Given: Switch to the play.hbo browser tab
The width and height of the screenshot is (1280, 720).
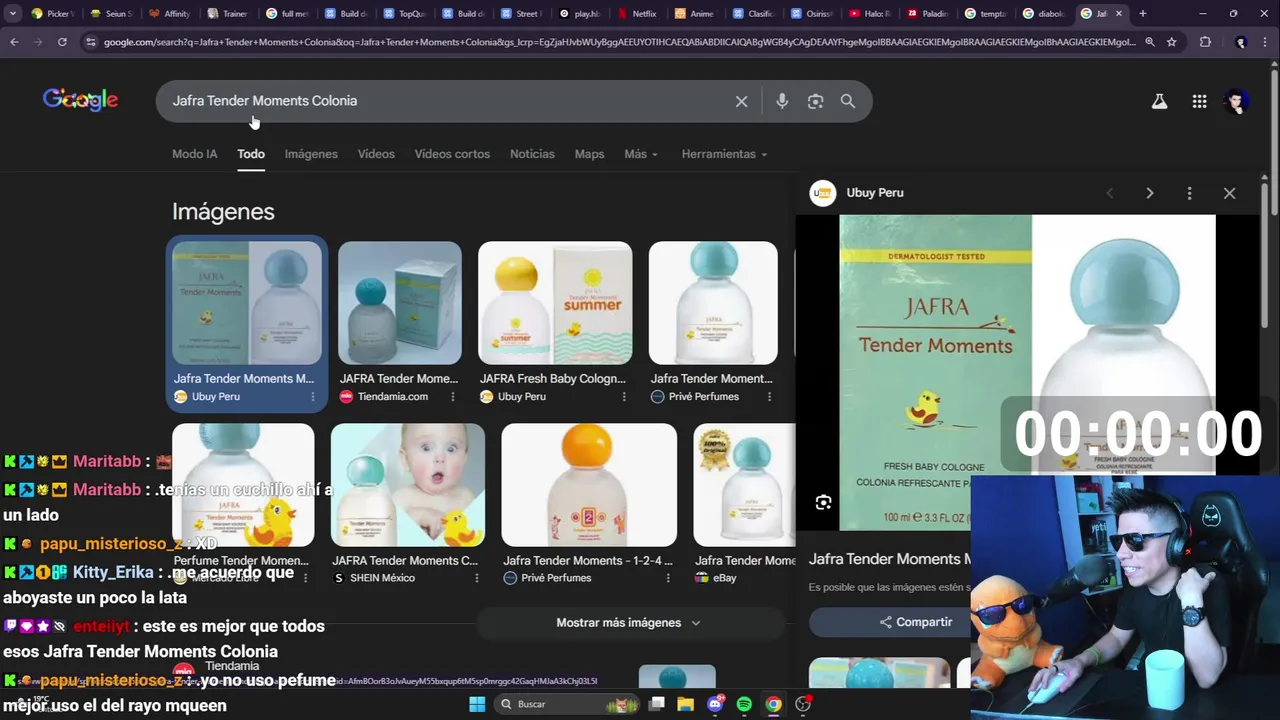Looking at the screenshot, I should (579, 14).
